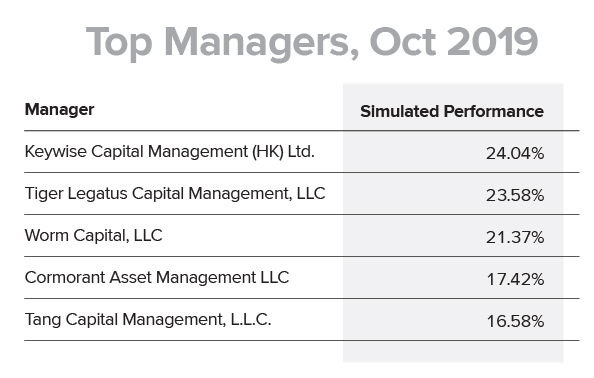The height and width of the screenshot is (378, 594).
Task: Choose Cormorant Asset Management LLC entry
Action: 157,278
